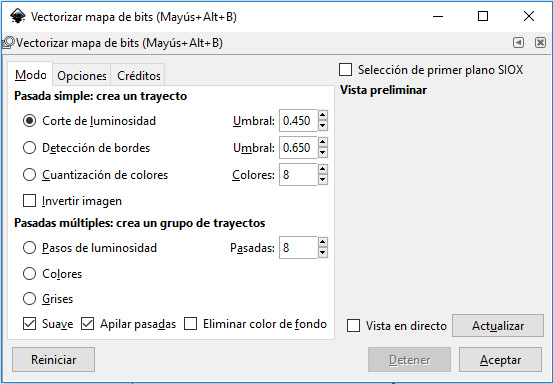
Task: Select Cuantización de colores mode
Action: point(29,175)
